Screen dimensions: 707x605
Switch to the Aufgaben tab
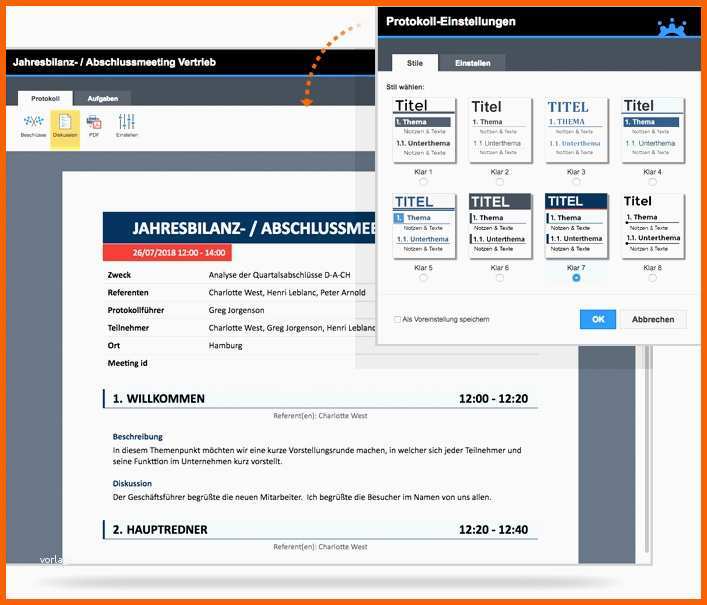102,99
